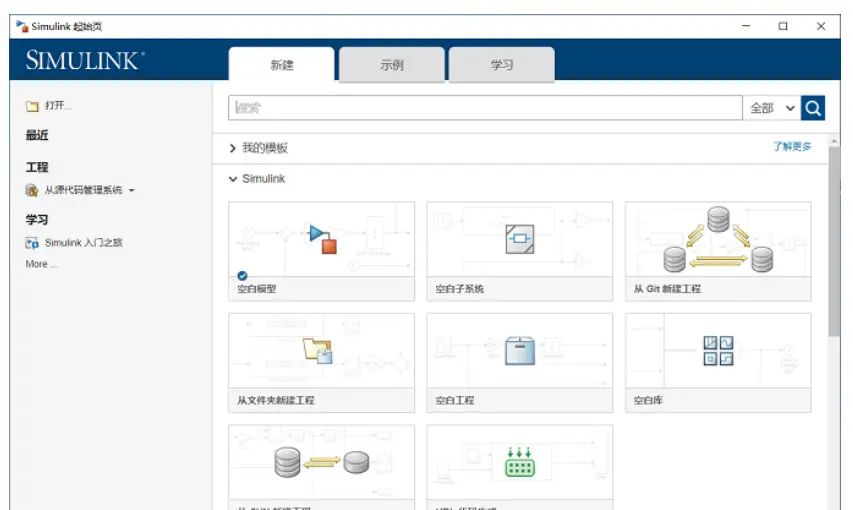Click the 空白模型 label text
Image resolution: width=853 pixels, height=510 pixels.
[x=257, y=289]
